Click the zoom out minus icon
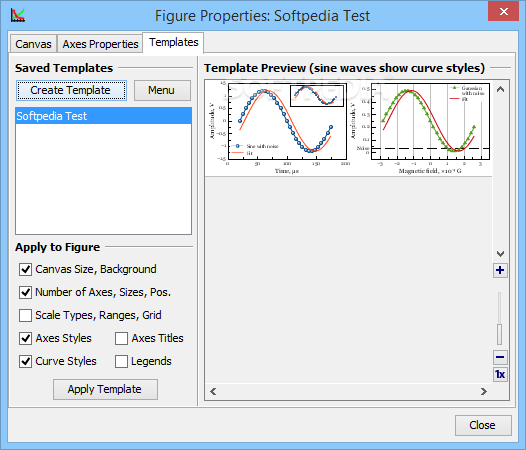 tap(500, 357)
